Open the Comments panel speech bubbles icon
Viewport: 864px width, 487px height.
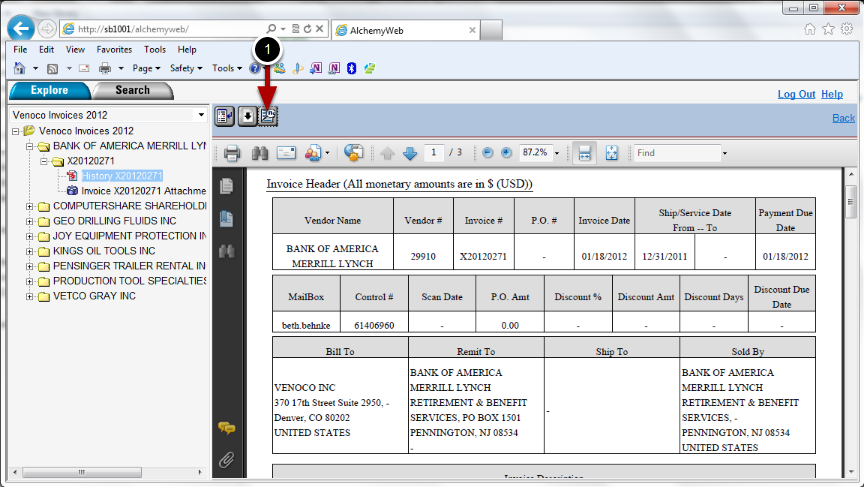(x=226, y=428)
